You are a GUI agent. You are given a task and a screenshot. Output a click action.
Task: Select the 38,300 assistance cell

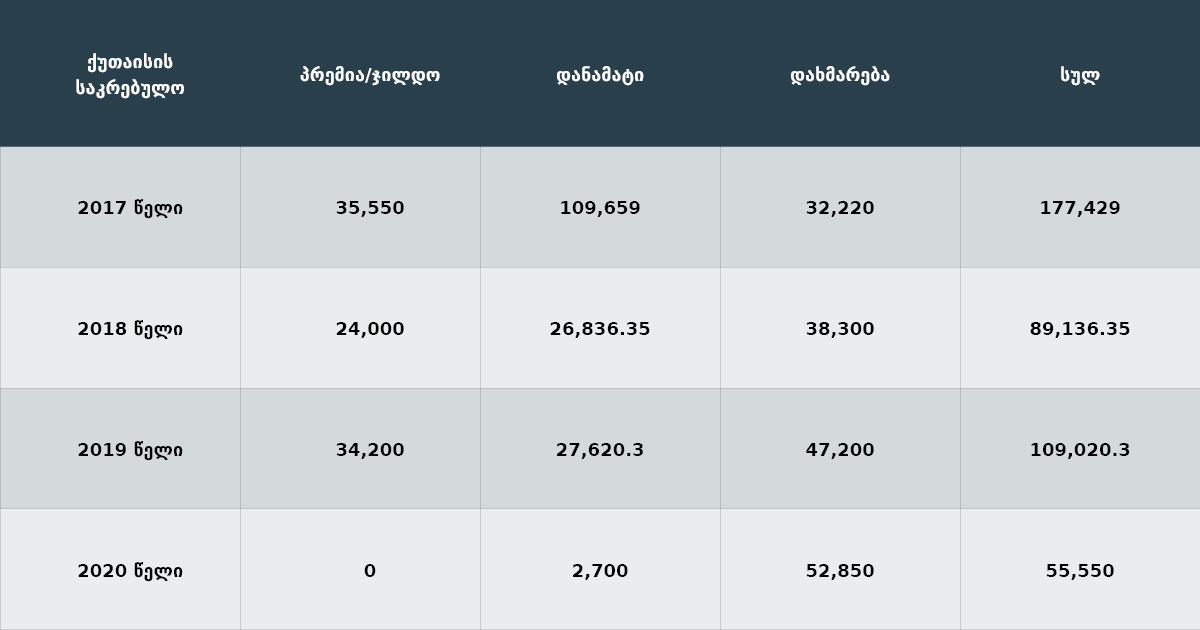pos(840,329)
